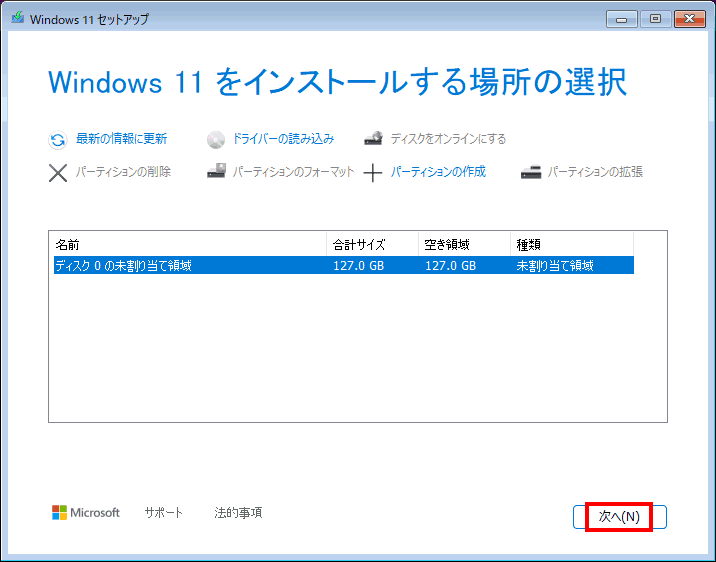The width and height of the screenshot is (716, 562).
Task: Click 127.0 GB free space cell
Action: coord(451,266)
